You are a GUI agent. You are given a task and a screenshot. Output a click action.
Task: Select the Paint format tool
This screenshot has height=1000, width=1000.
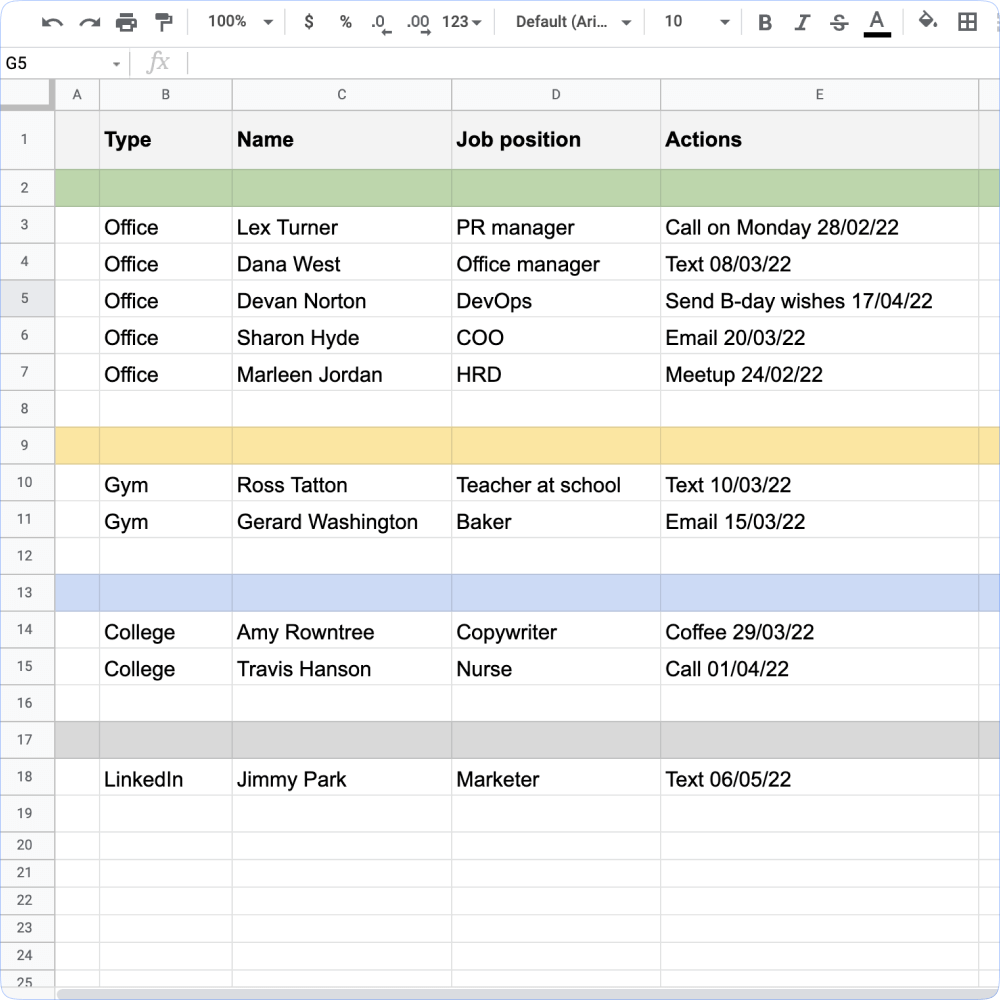coord(164,22)
